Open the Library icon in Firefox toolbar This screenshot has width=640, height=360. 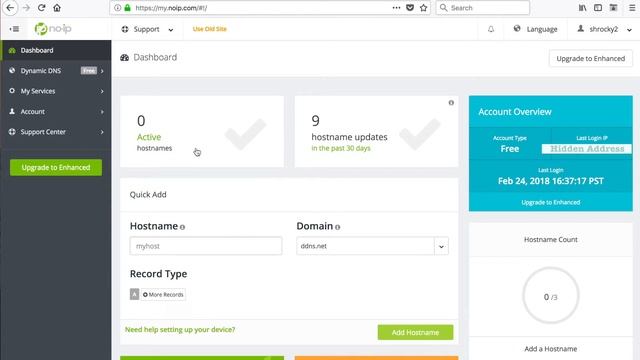click(582, 8)
